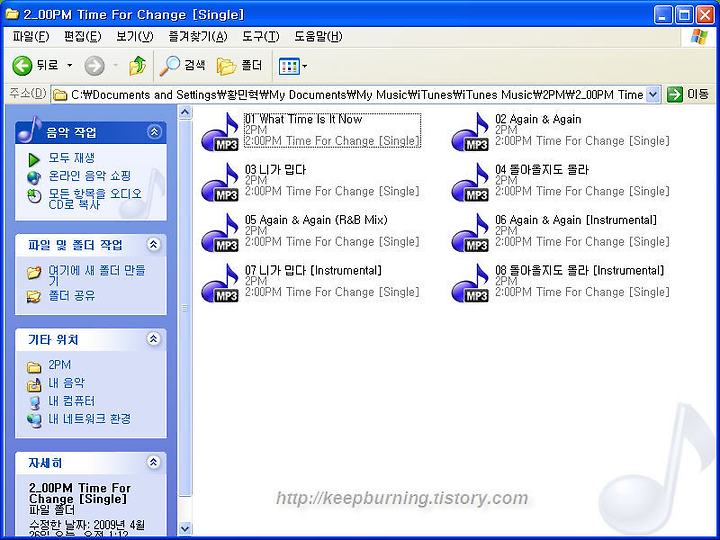Select MP3 icon of 06 Again & Again [Instrumental]
The image size is (720, 540).
(x=470, y=233)
